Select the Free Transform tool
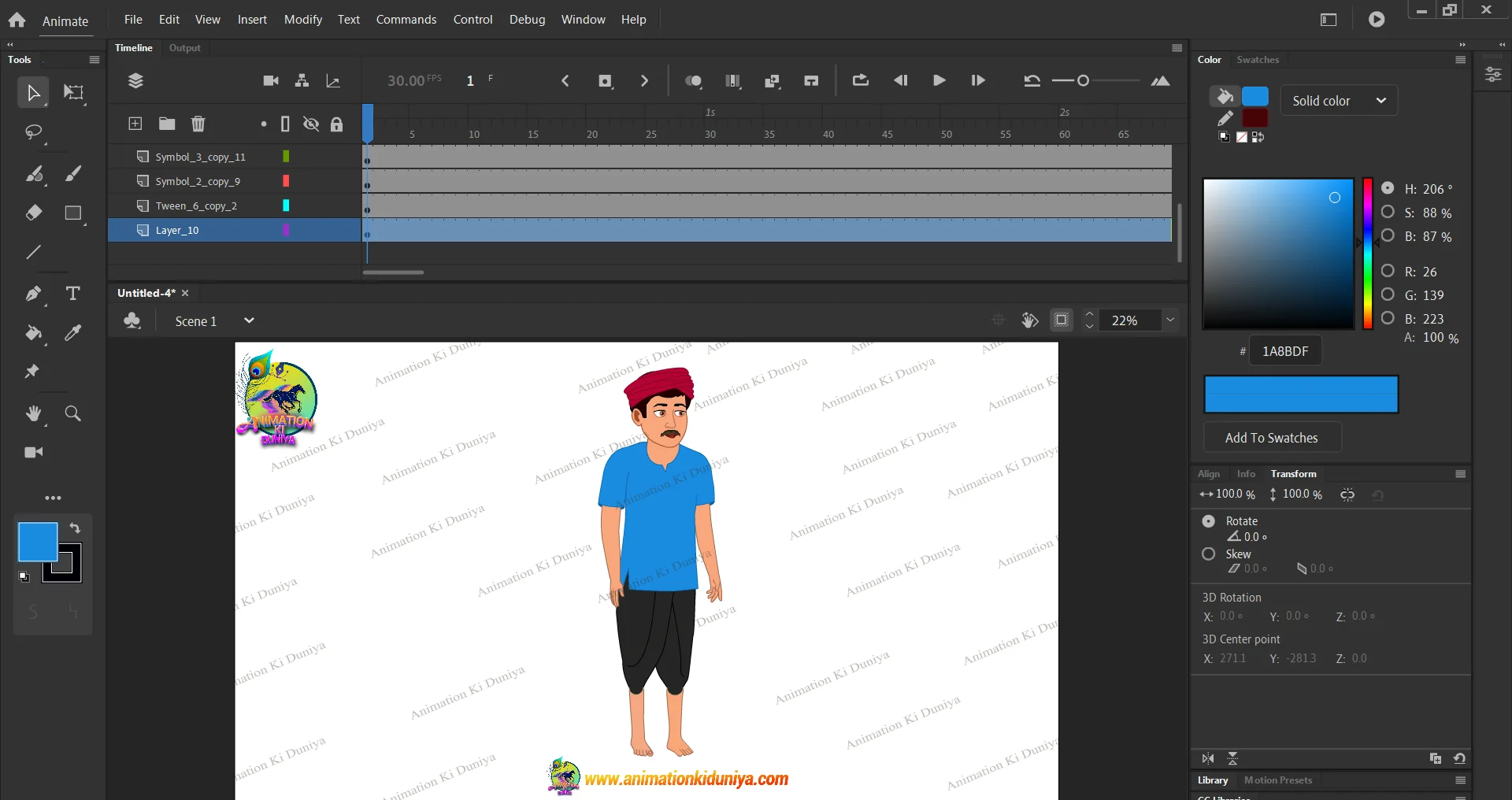The height and width of the screenshot is (800, 1512). (x=73, y=93)
